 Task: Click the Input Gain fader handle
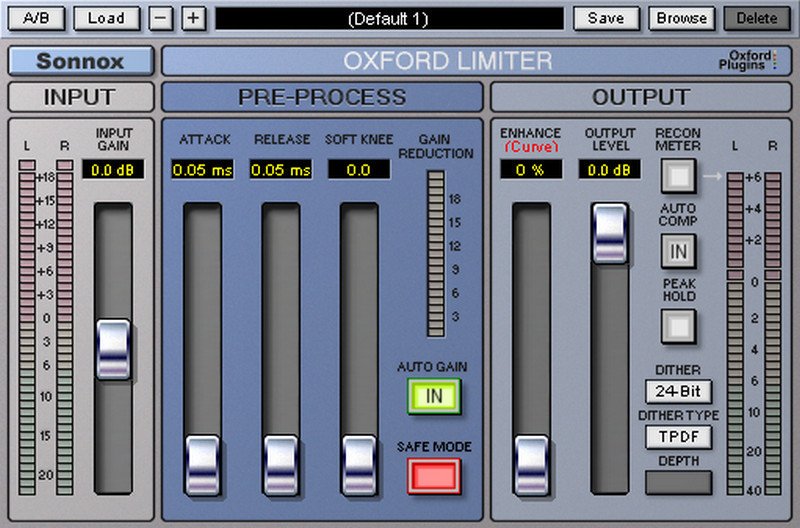[x=114, y=349]
